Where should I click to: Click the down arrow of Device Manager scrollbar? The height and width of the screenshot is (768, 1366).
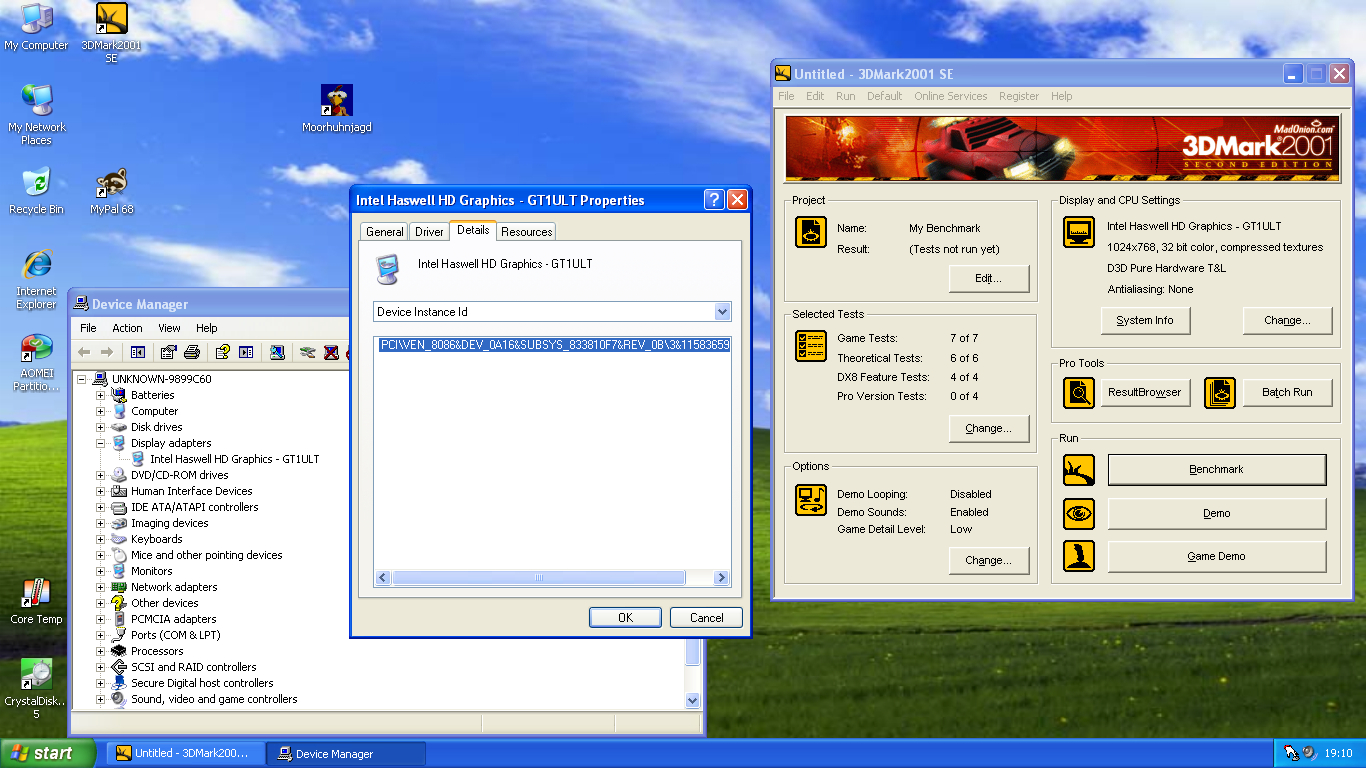(x=693, y=701)
